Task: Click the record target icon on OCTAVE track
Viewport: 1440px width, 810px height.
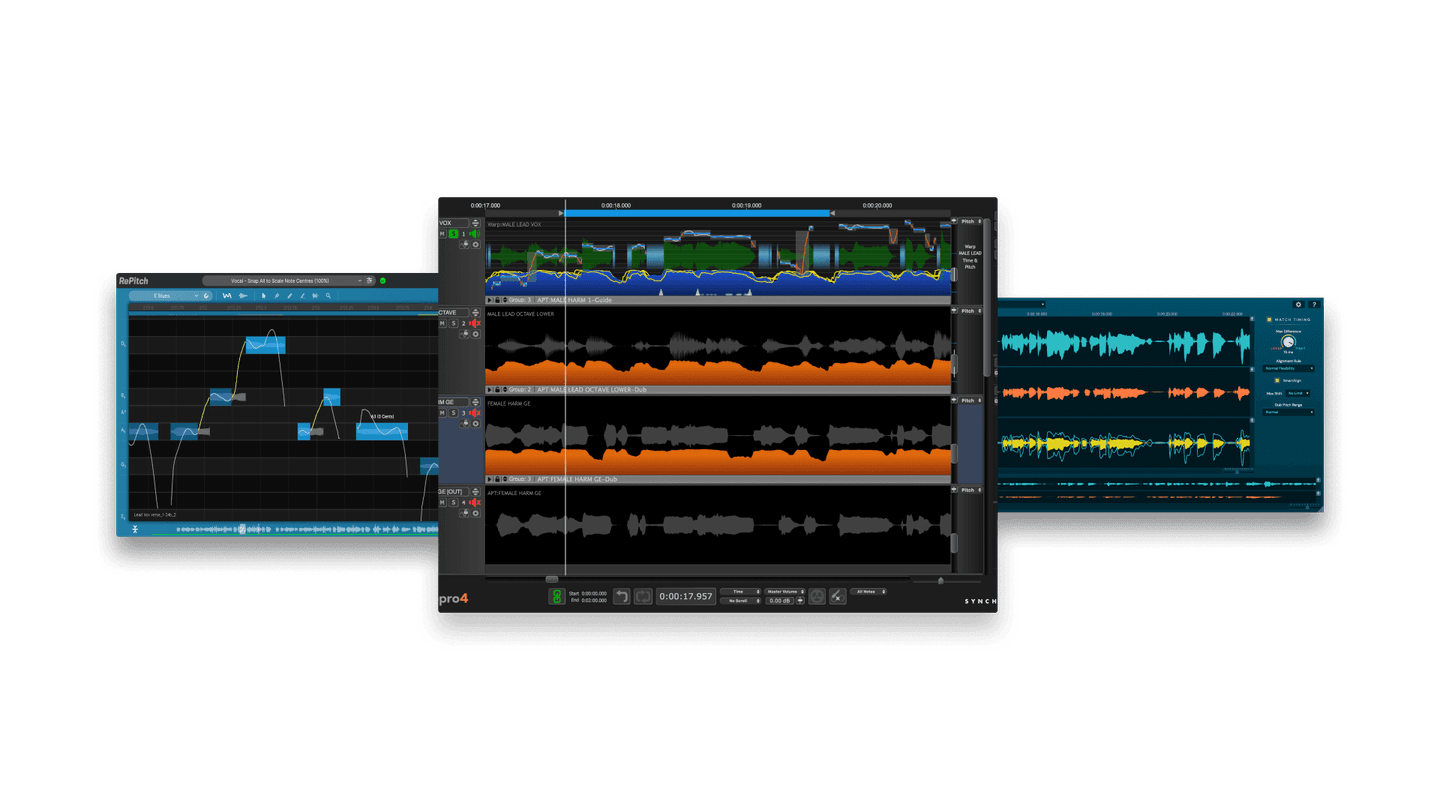Action: click(476, 334)
